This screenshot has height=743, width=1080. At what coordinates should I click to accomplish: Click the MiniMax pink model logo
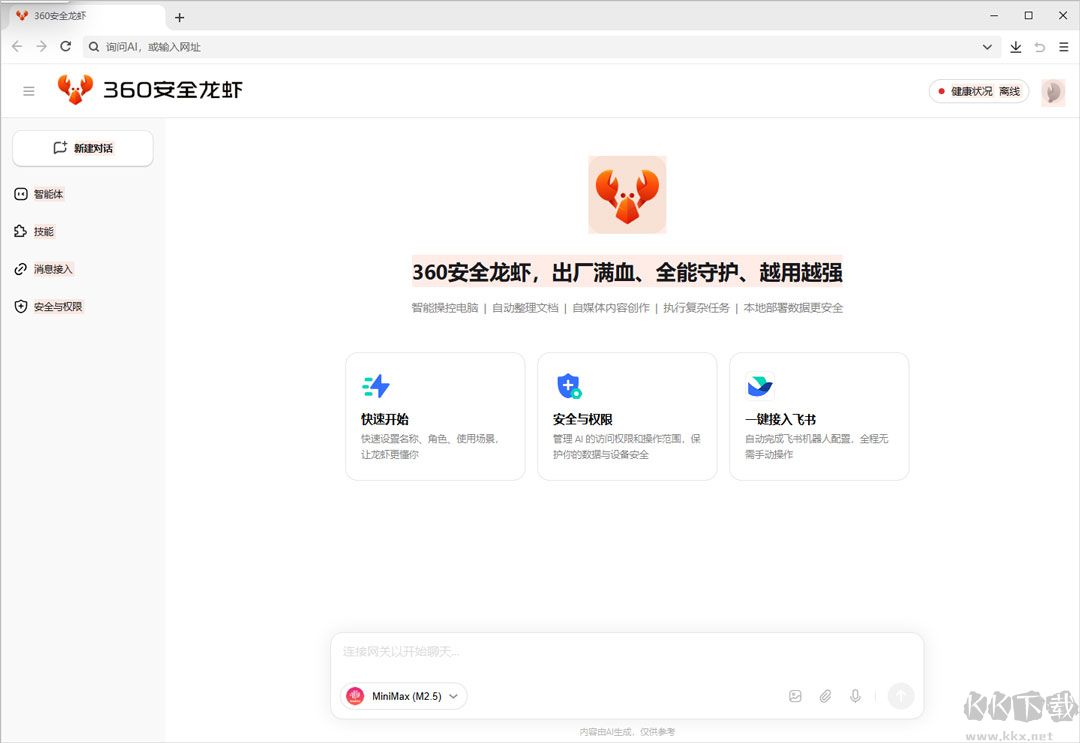click(355, 696)
